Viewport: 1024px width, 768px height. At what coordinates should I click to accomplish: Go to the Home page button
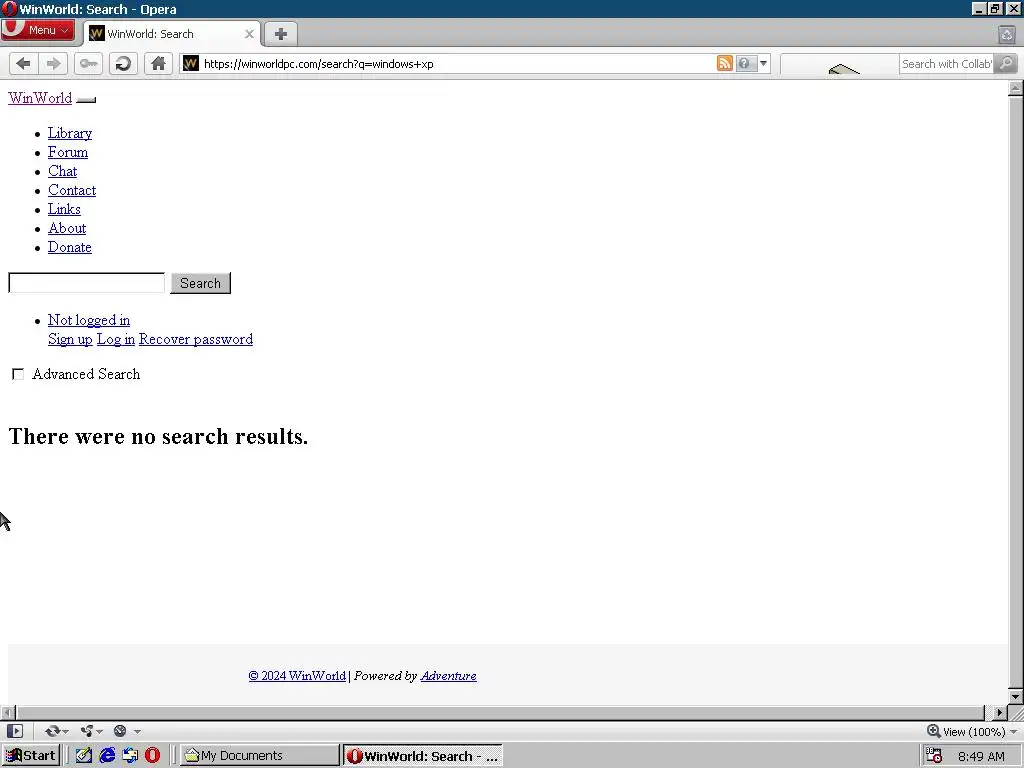pyautogui.click(x=158, y=63)
